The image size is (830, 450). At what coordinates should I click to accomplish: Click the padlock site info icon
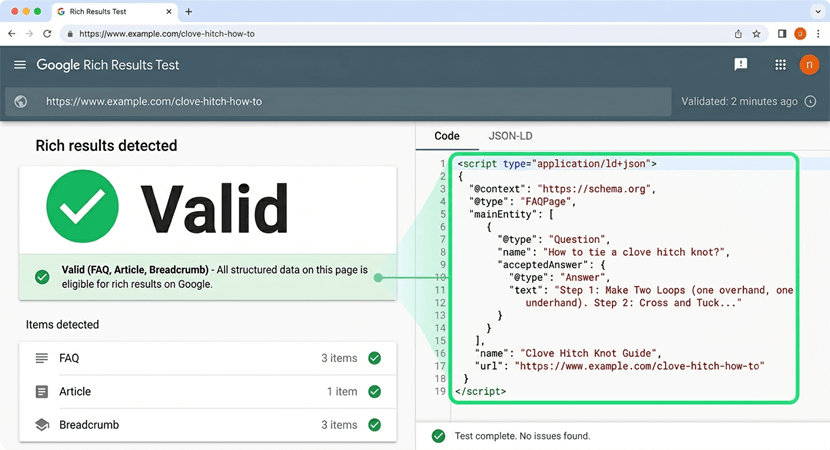[x=70, y=34]
